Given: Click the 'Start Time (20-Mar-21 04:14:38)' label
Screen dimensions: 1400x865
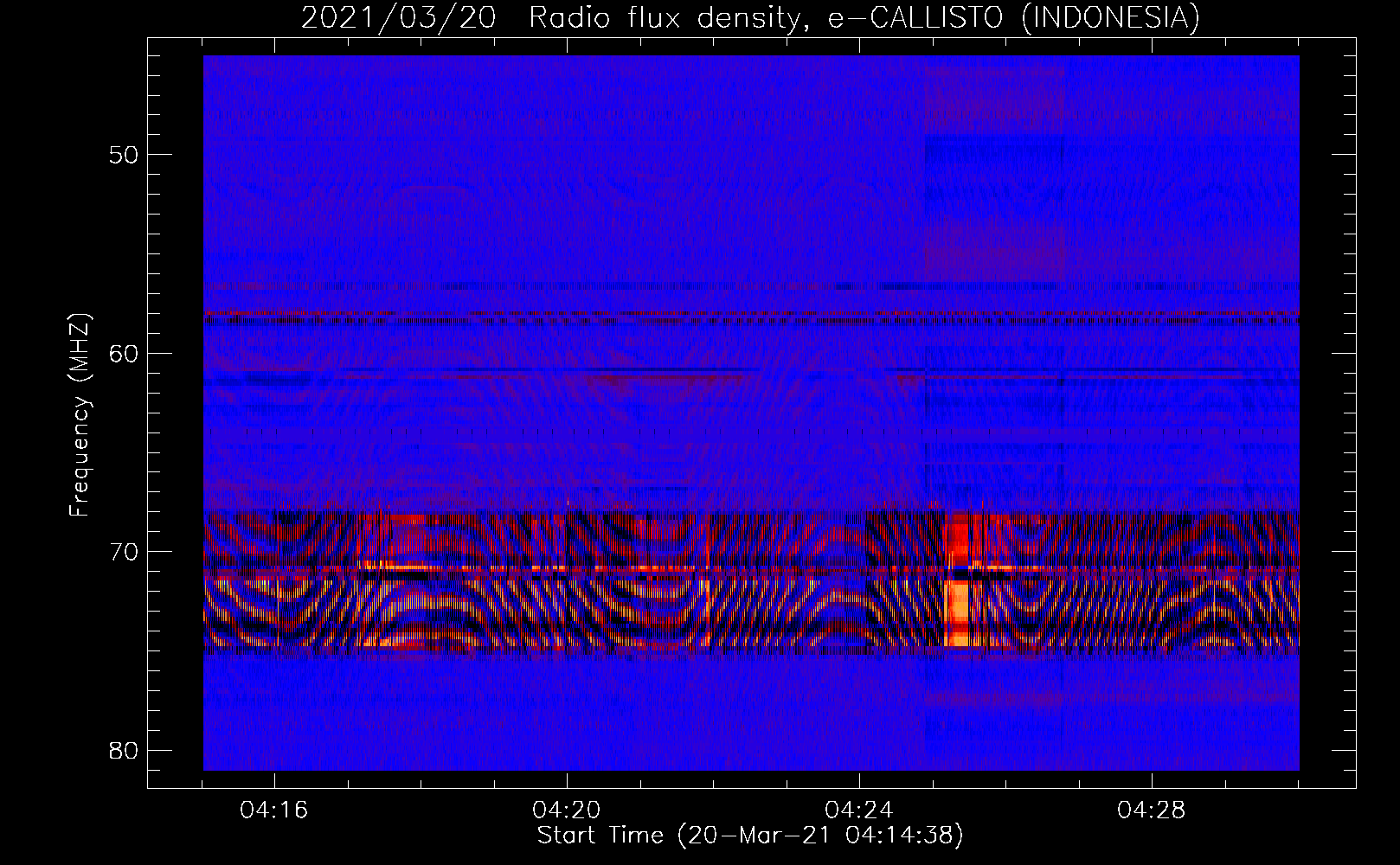Looking at the screenshot, I should (x=750, y=835).
